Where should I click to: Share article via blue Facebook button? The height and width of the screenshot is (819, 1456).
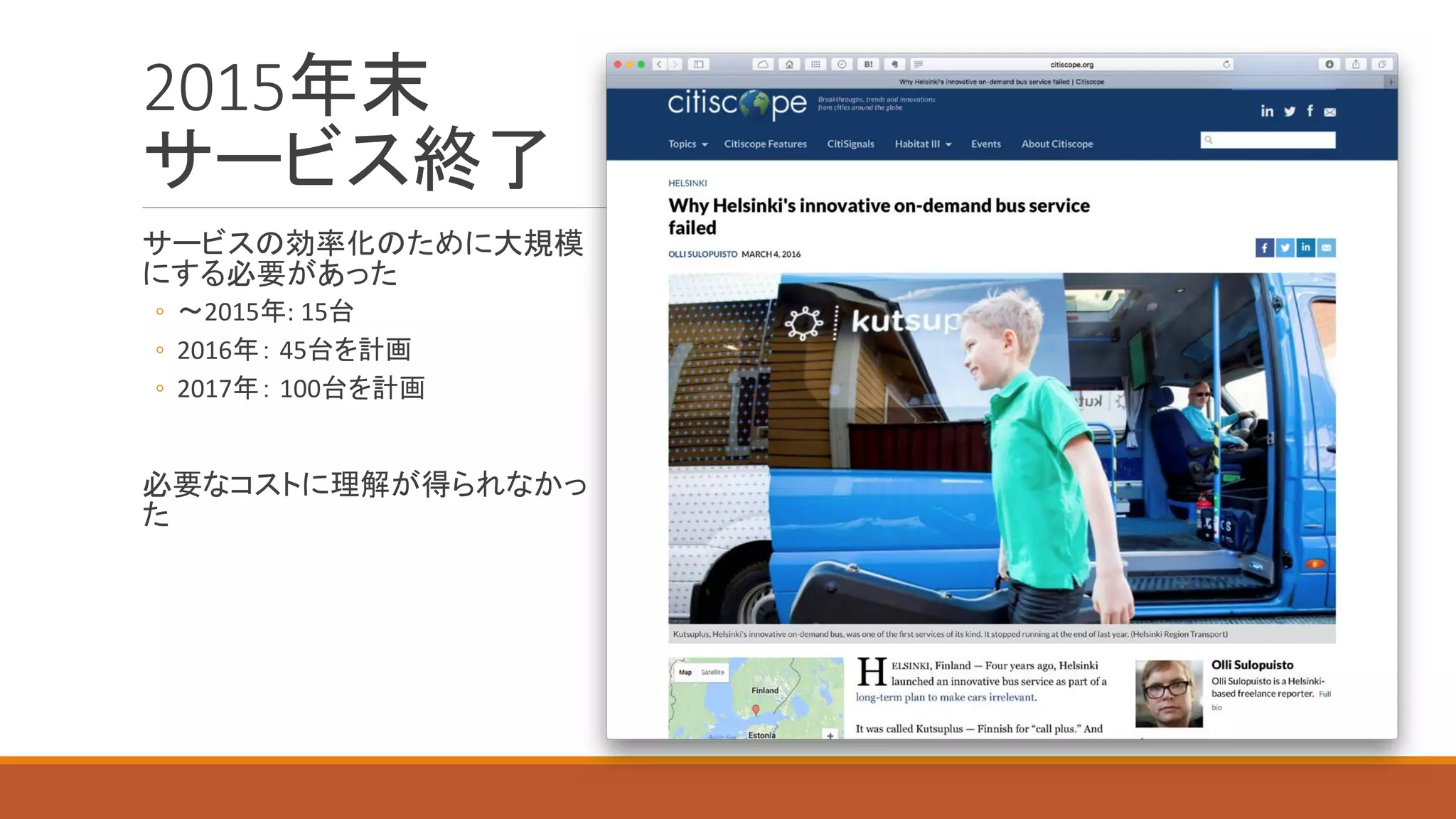(x=1264, y=247)
